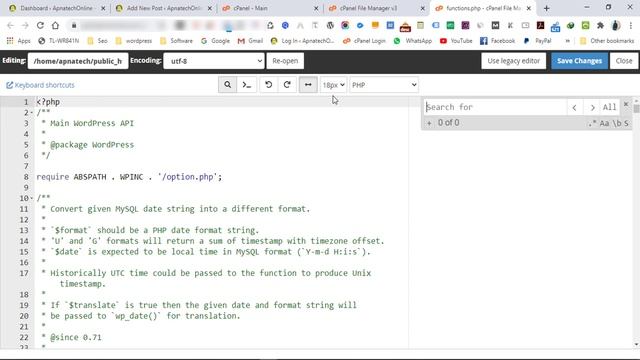640x360 pixels.
Task: Click the WordPress extension icon
Action: [330, 25]
